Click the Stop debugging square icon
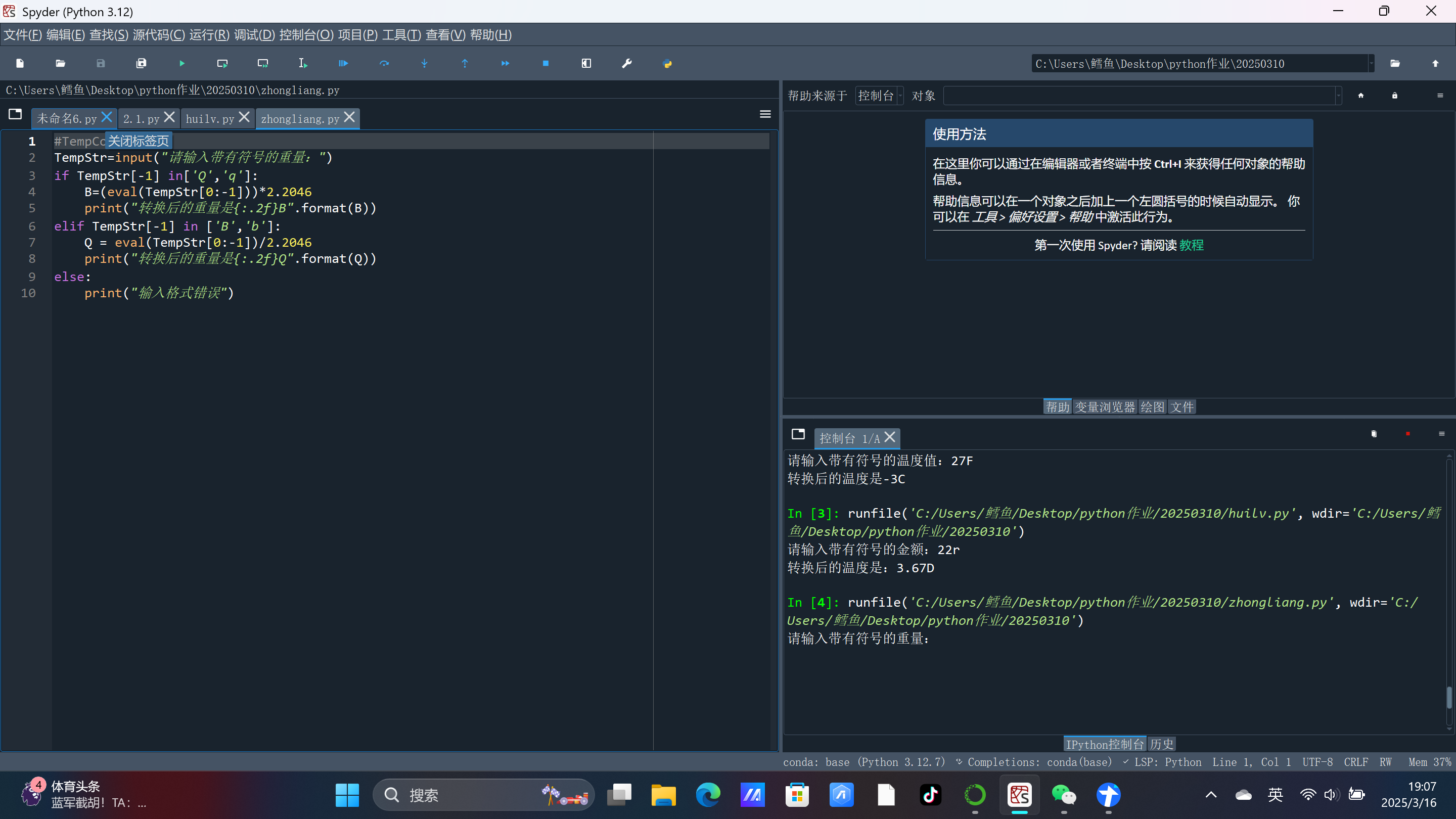Viewport: 1456px width, 819px height. 545,63
